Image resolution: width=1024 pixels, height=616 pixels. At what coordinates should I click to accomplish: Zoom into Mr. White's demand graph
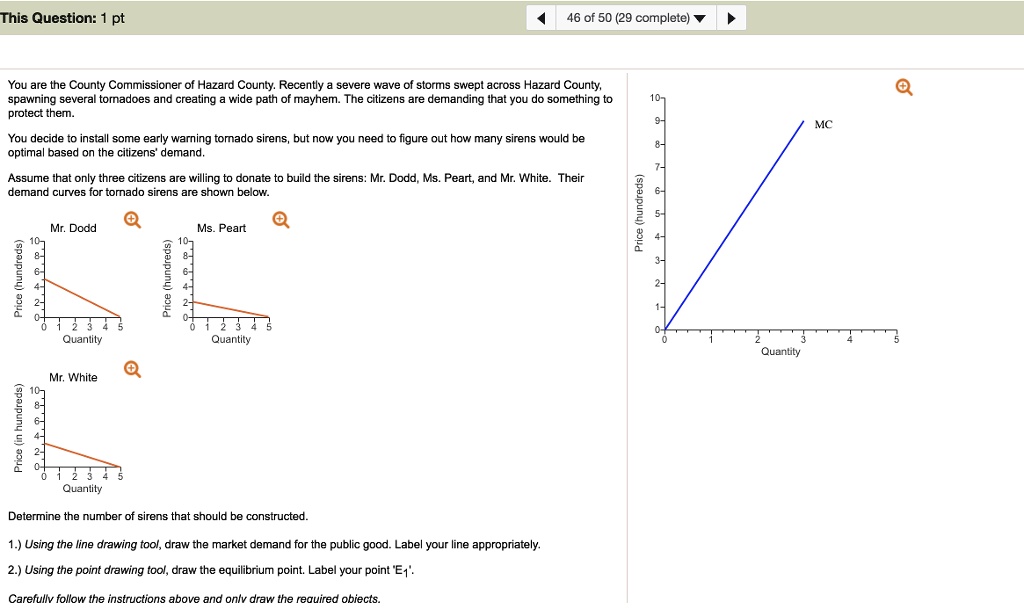tap(131, 369)
